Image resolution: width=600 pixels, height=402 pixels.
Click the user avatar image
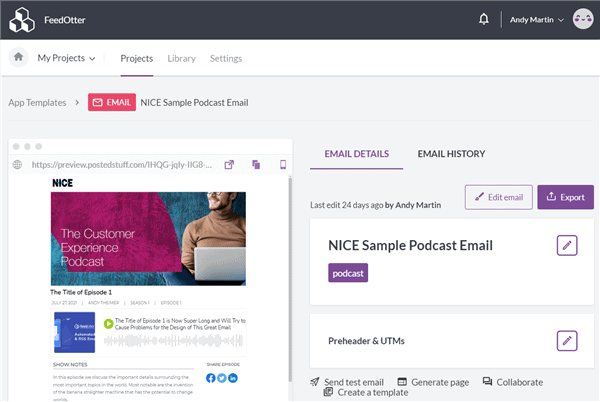point(583,19)
